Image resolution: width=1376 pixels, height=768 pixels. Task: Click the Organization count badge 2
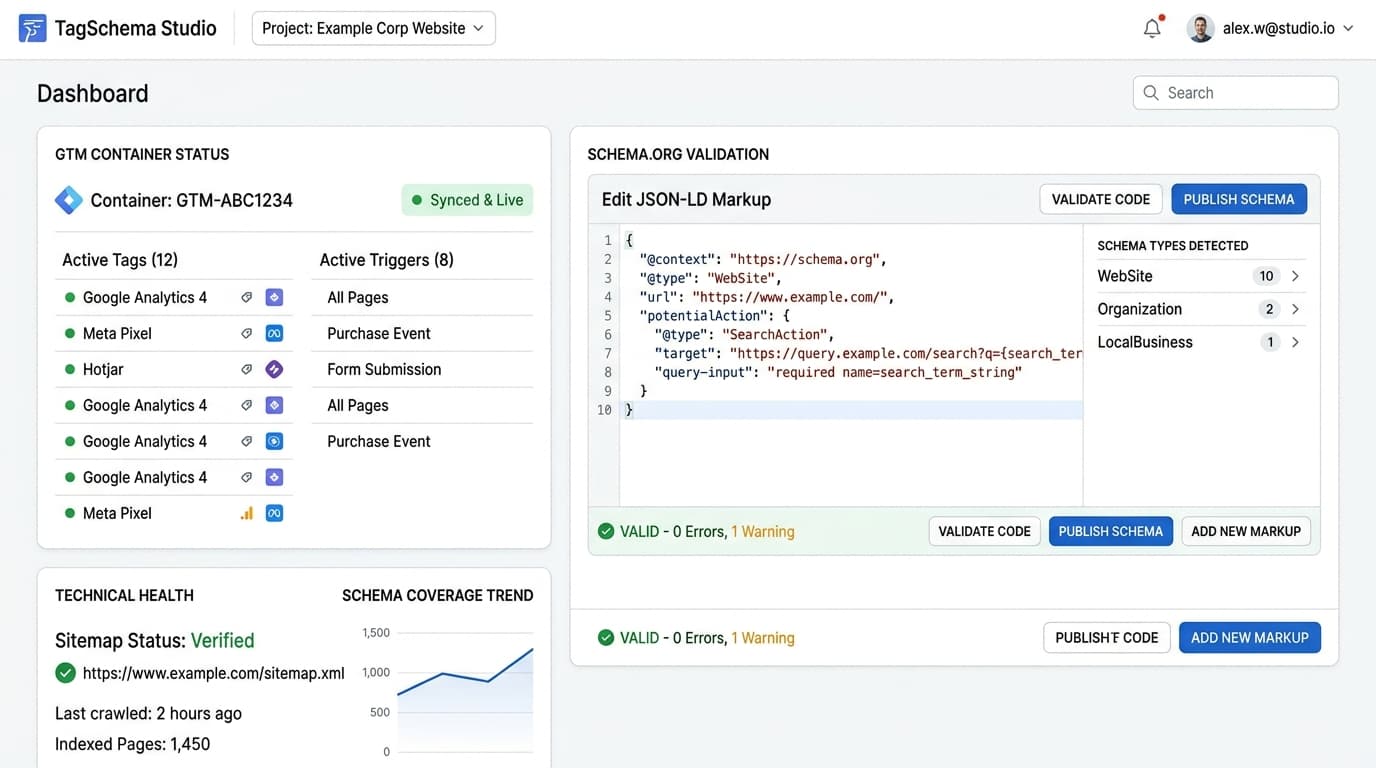1270,309
